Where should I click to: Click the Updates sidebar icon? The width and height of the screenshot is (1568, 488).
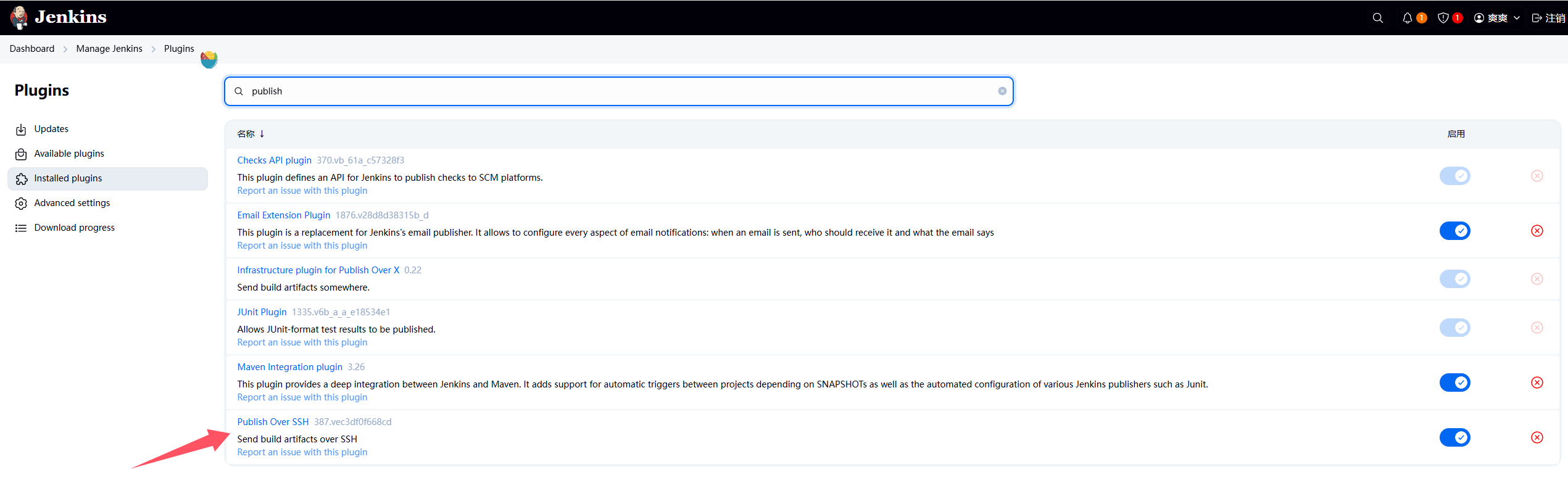pyautogui.click(x=21, y=130)
